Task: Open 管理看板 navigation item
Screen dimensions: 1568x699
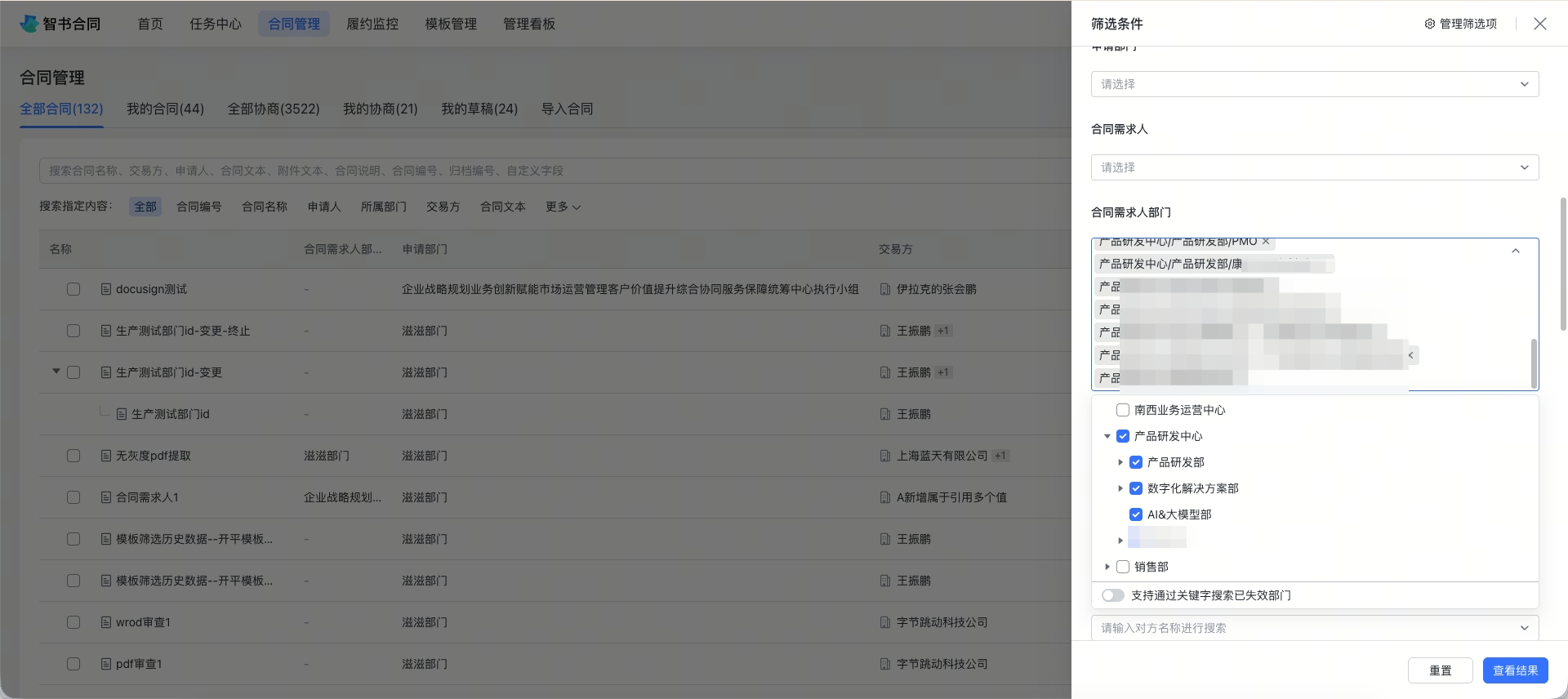Action: tap(529, 24)
